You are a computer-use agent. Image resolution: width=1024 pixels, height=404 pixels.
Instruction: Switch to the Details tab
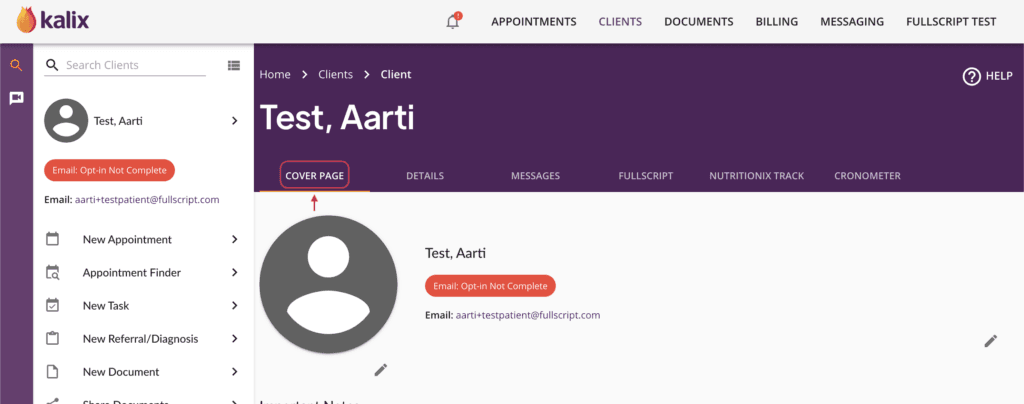(x=425, y=176)
